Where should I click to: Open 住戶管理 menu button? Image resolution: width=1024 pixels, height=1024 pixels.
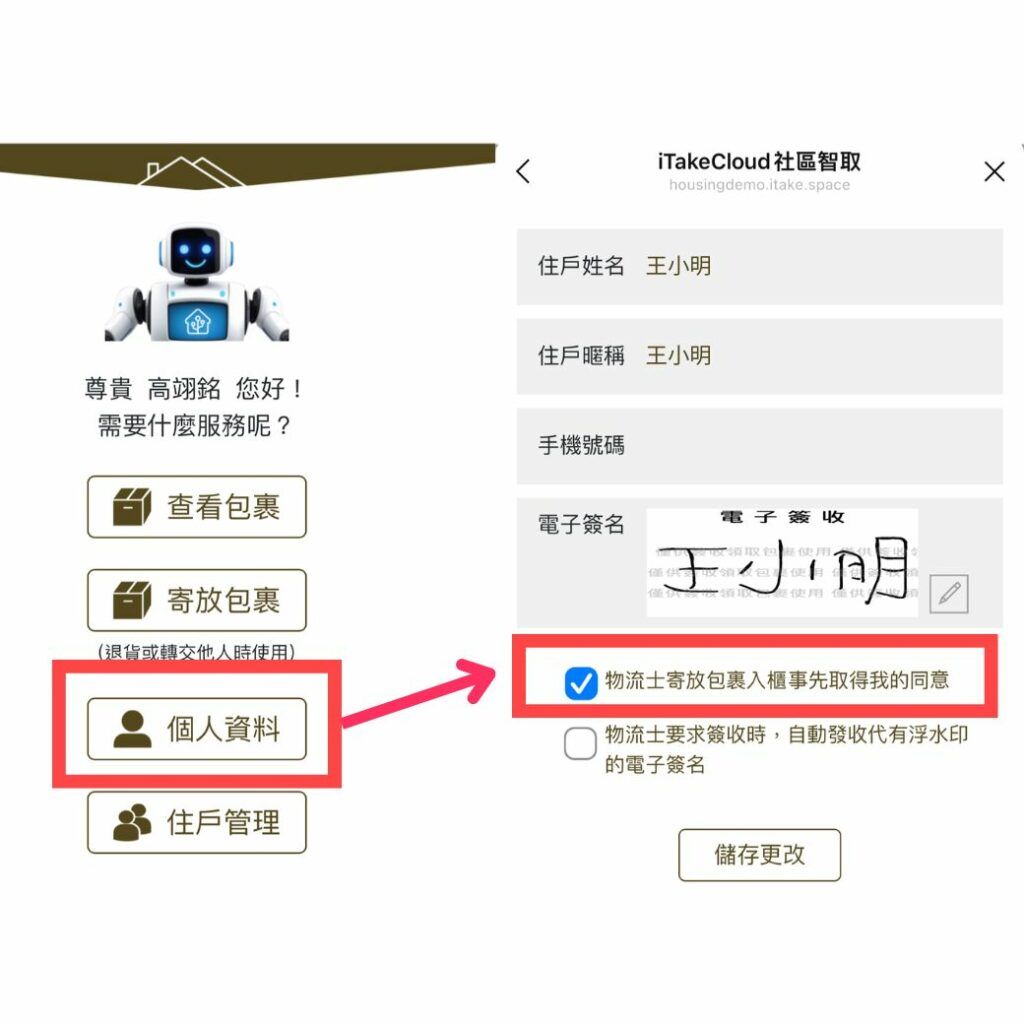(x=197, y=822)
